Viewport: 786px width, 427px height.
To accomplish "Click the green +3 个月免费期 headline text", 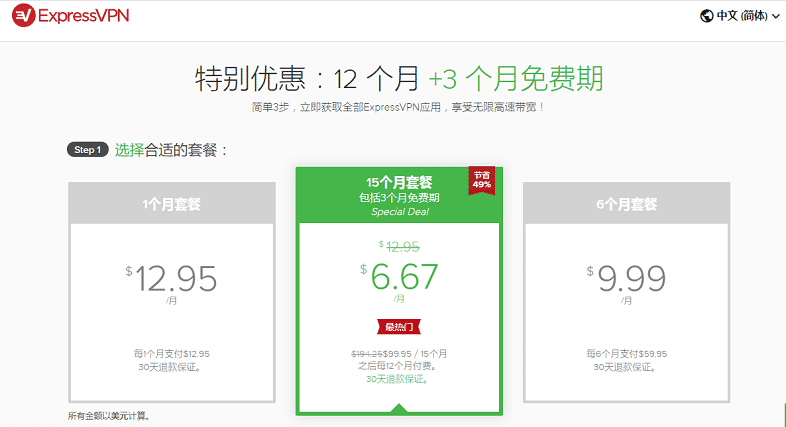I will click(x=516, y=79).
